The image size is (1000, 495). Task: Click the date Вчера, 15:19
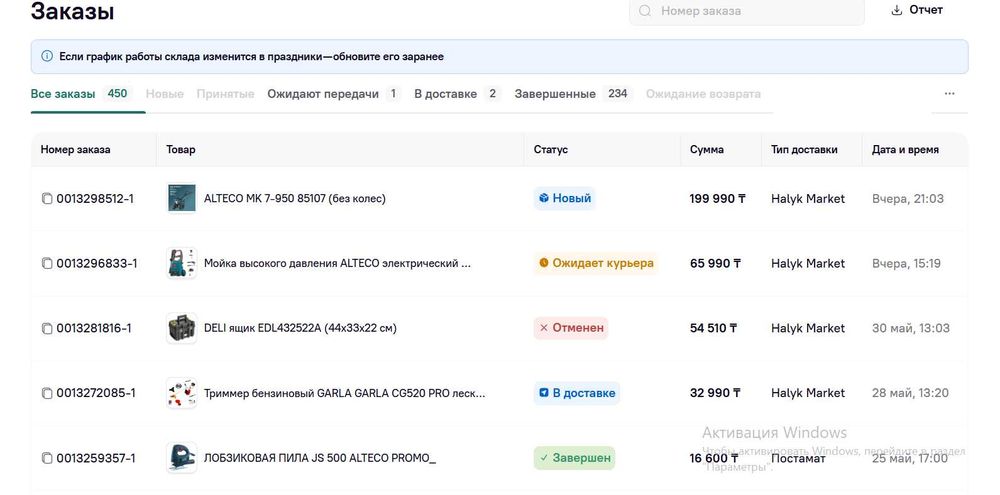click(906, 263)
